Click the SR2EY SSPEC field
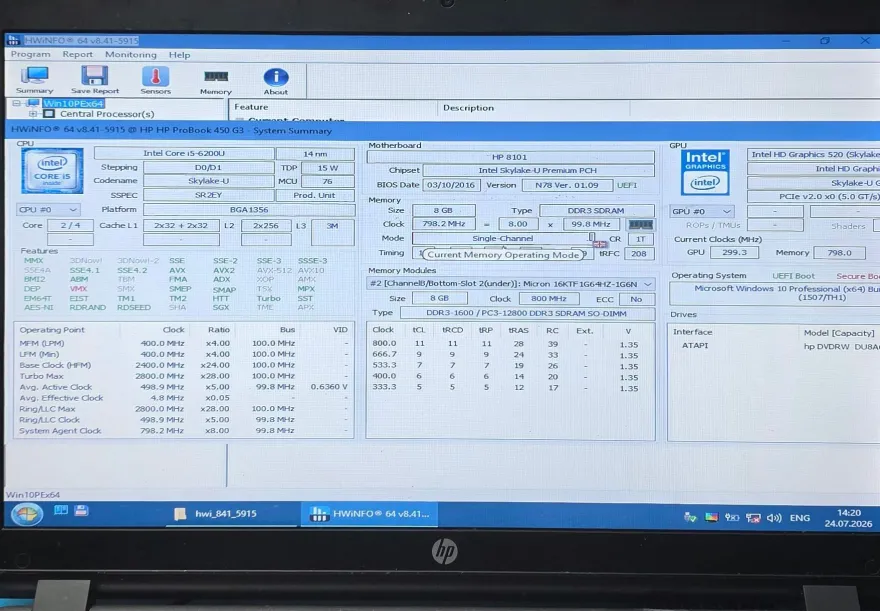Screen dimensions: 880x611 click(x=208, y=195)
